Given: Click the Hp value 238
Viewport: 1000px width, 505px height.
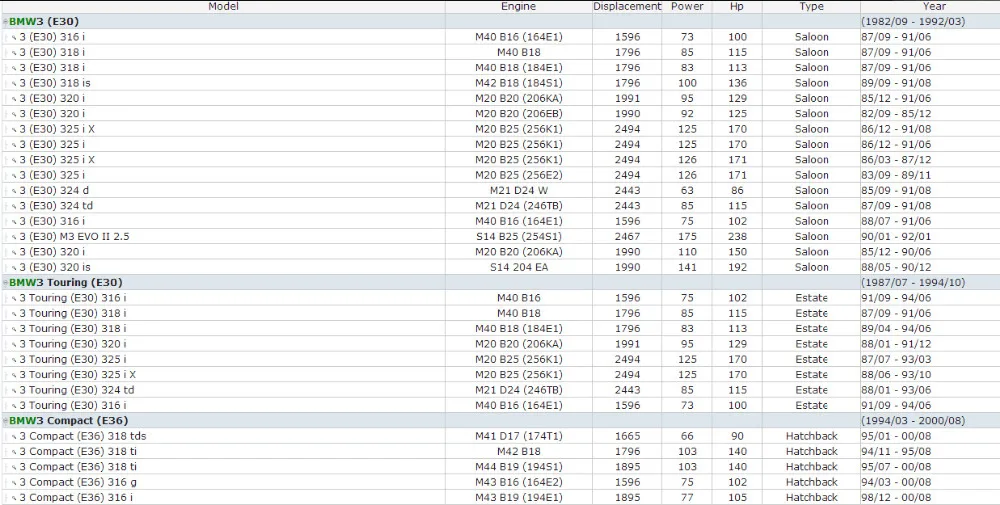Looking at the screenshot, I should pos(737,237).
